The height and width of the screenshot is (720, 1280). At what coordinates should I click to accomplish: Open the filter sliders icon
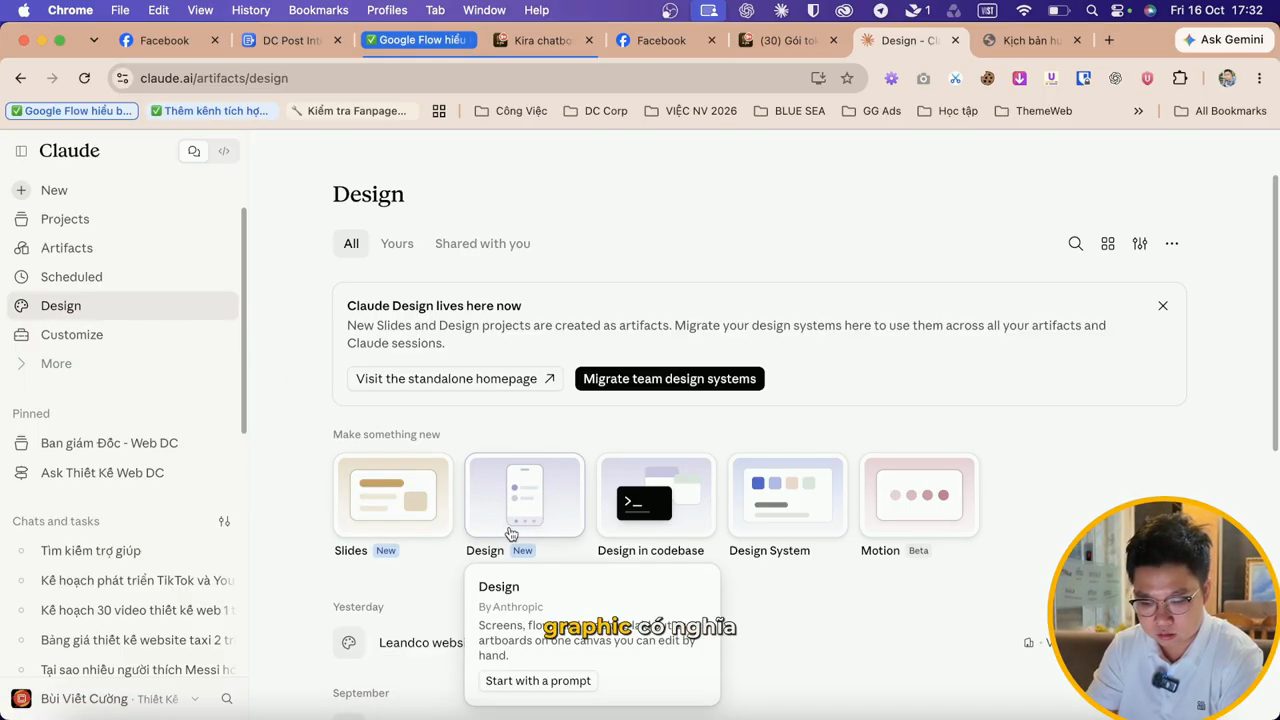tap(1140, 243)
